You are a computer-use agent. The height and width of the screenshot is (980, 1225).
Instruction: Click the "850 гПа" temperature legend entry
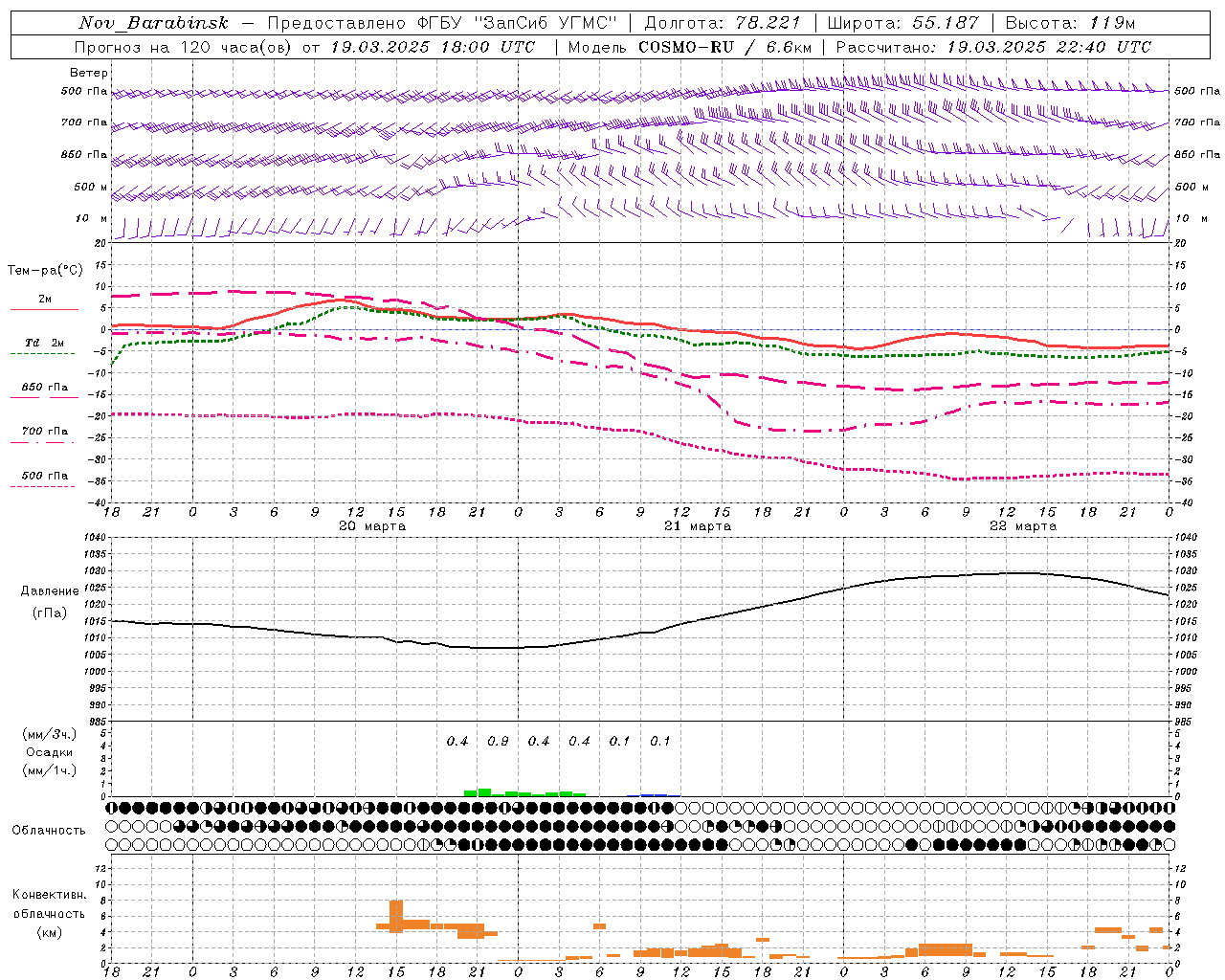coord(45,388)
